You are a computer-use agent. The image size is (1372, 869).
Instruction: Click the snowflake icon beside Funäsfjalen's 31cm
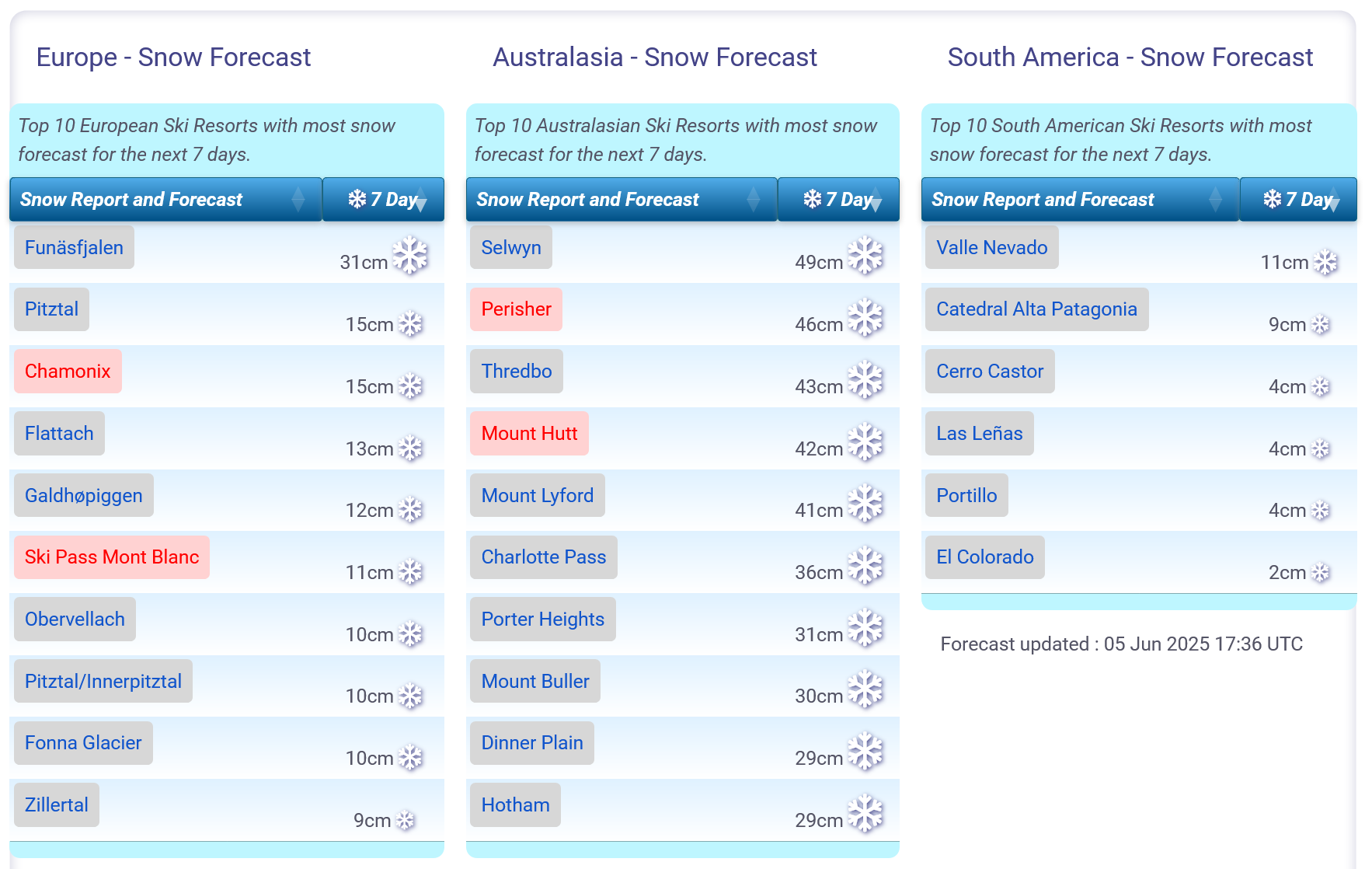(x=410, y=256)
